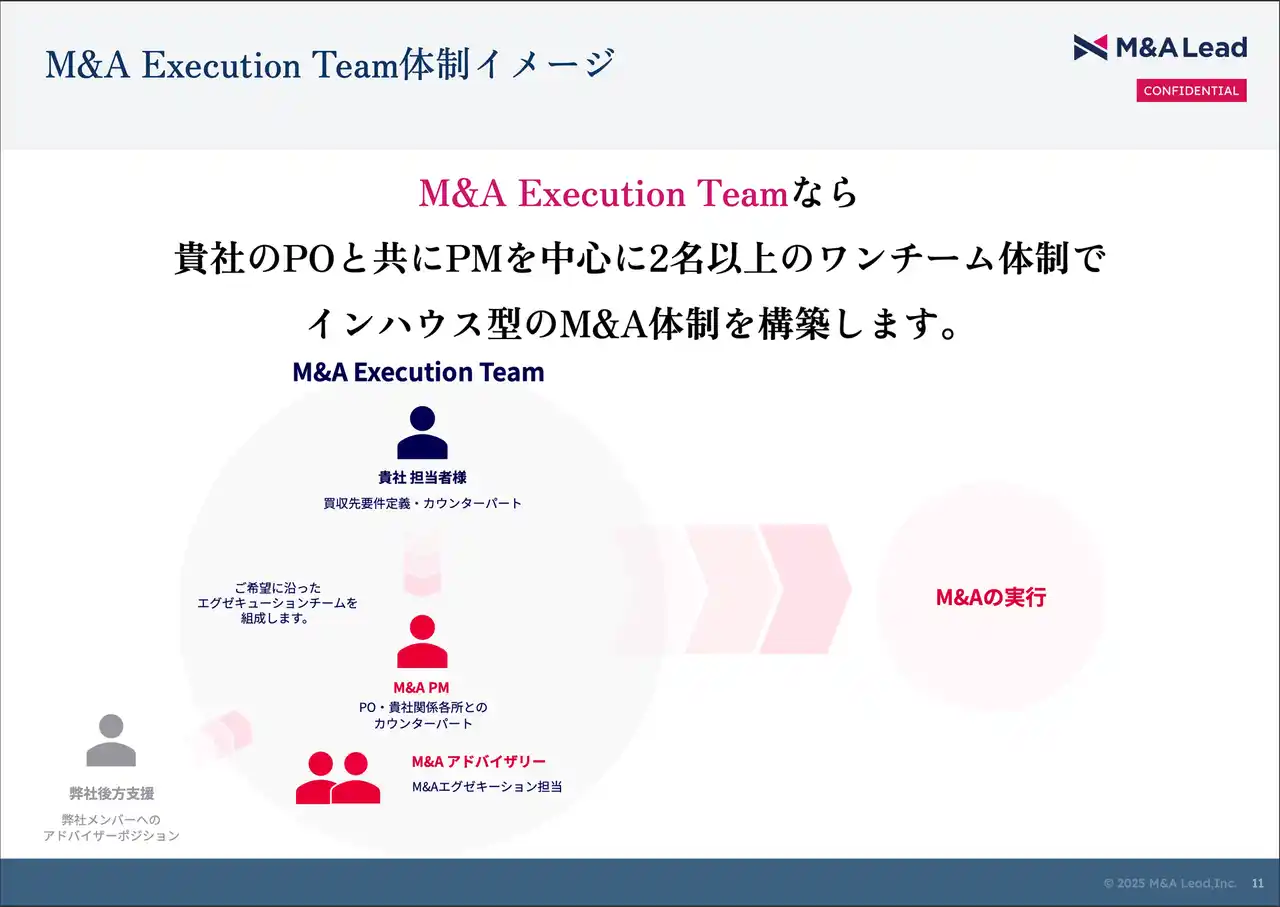Select the red M&A PM person icon

[x=422, y=642]
